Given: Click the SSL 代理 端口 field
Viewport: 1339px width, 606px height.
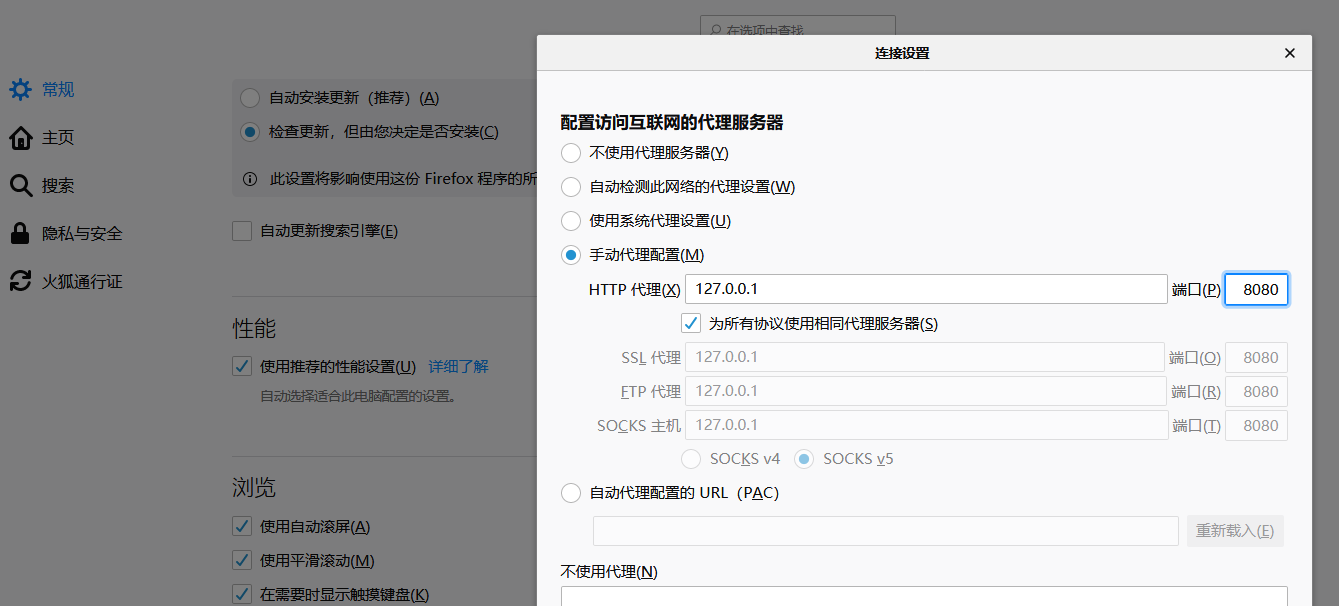Looking at the screenshot, I should tap(1257, 357).
